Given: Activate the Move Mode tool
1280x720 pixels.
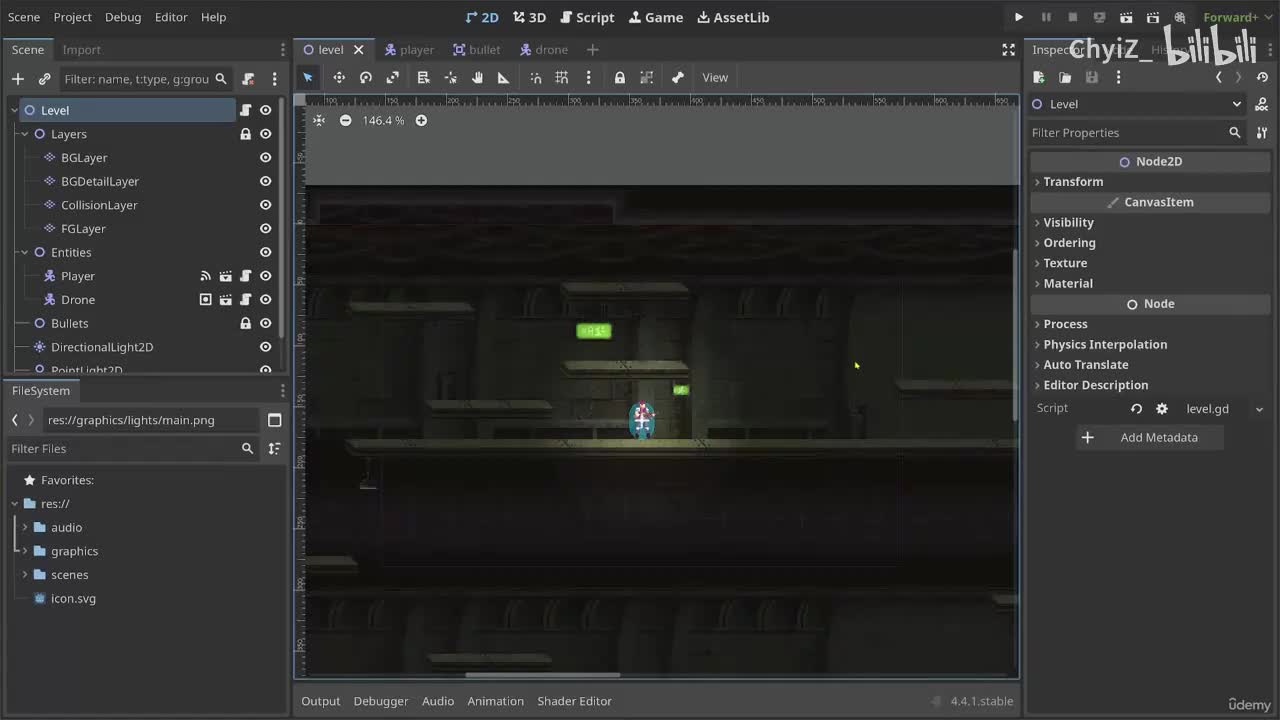Looking at the screenshot, I should pyautogui.click(x=339, y=77).
